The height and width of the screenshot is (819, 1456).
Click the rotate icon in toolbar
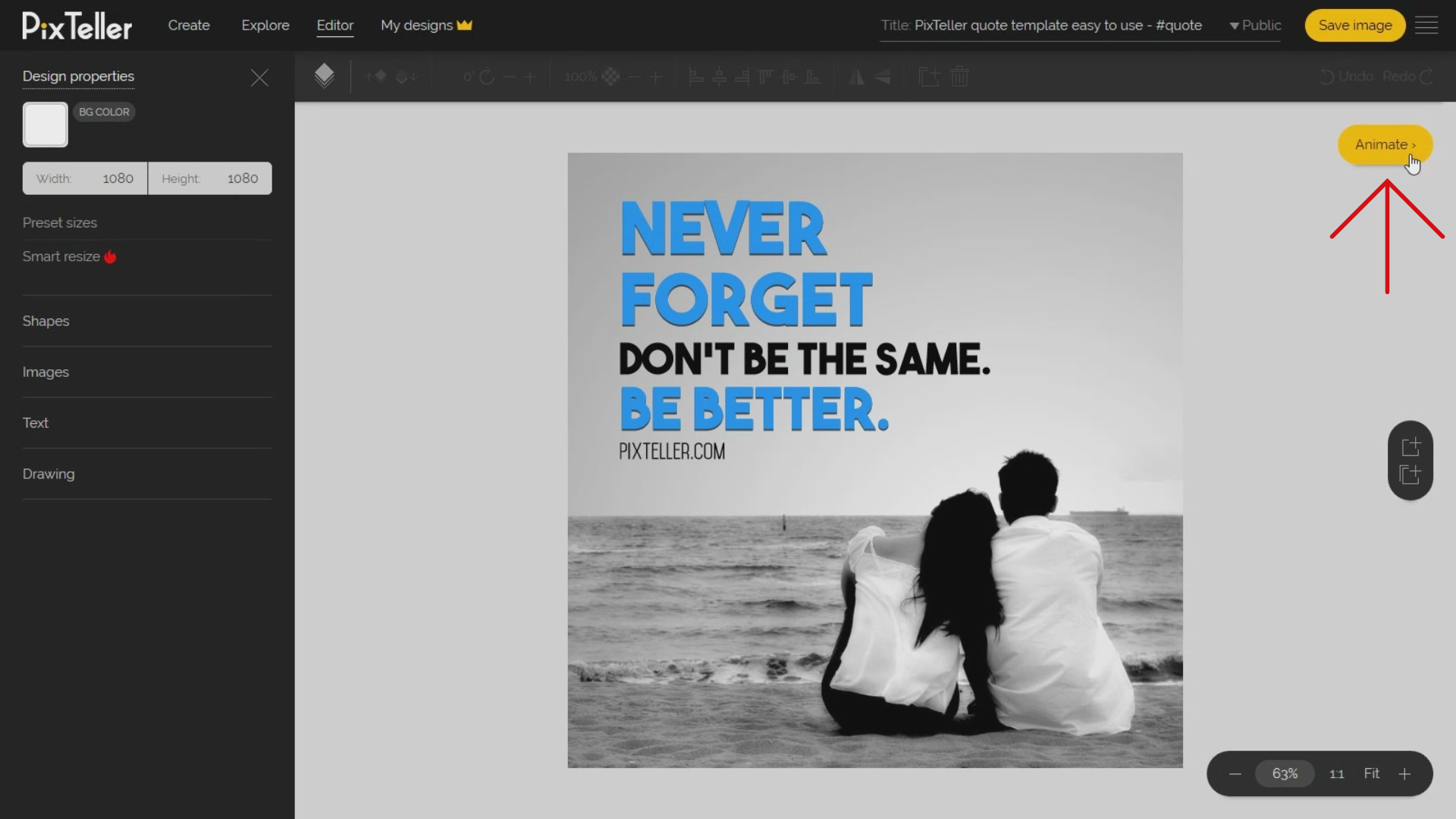[x=487, y=77]
